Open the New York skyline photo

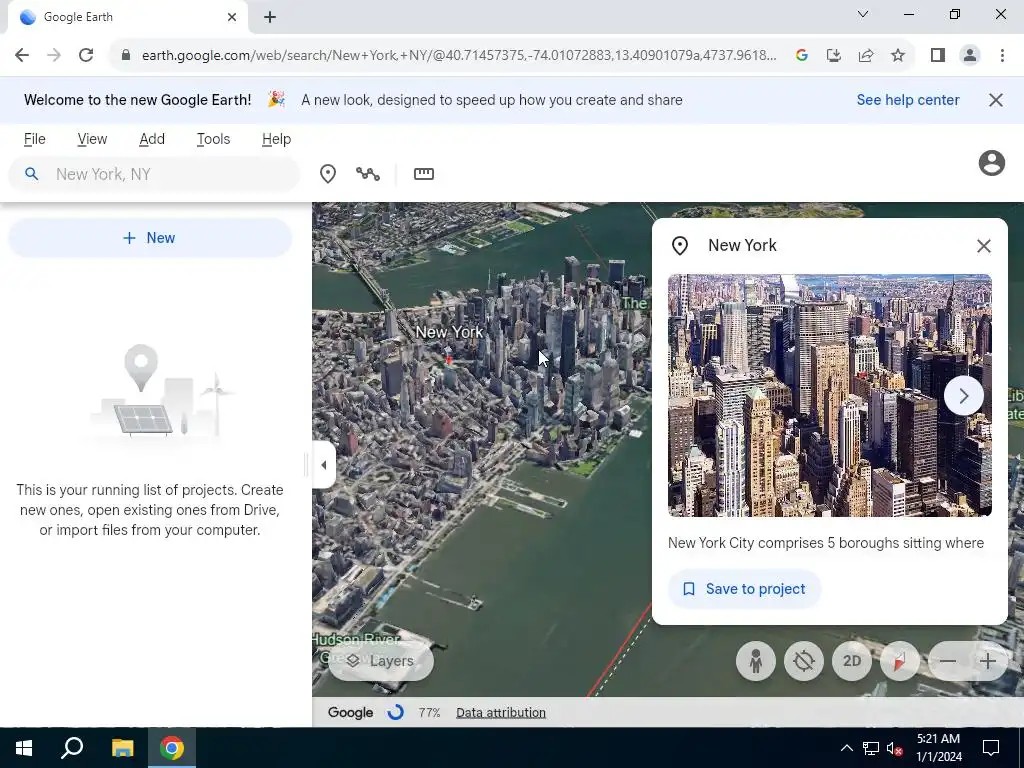click(829, 396)
